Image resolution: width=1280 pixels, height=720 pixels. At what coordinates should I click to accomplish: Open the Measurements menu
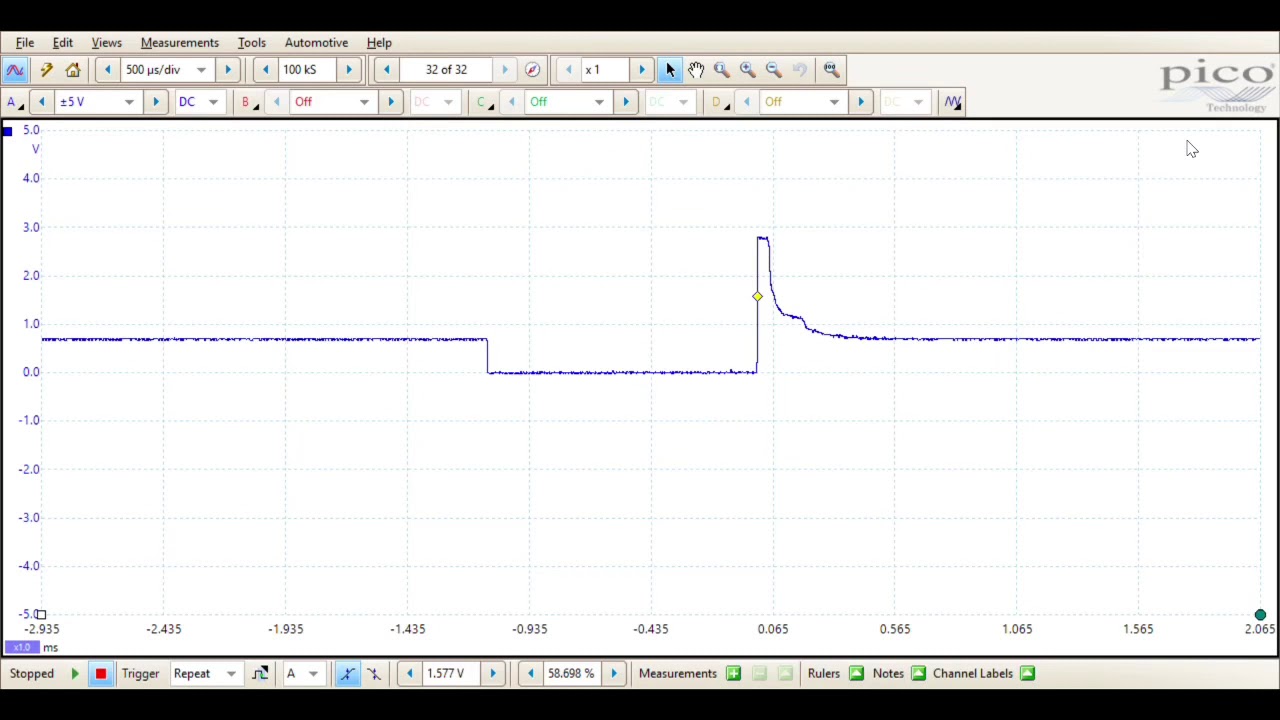[x=180, y=43]
